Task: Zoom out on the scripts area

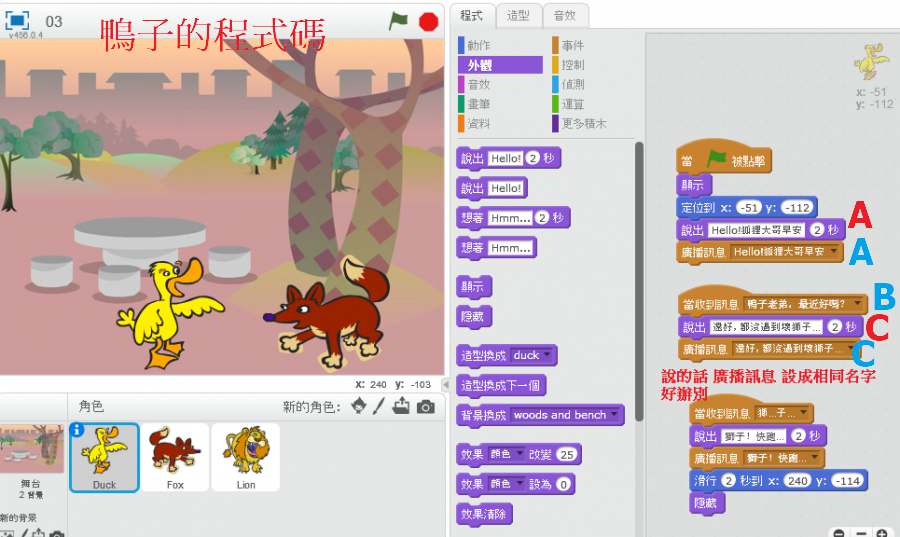Action: coord(838,534)
